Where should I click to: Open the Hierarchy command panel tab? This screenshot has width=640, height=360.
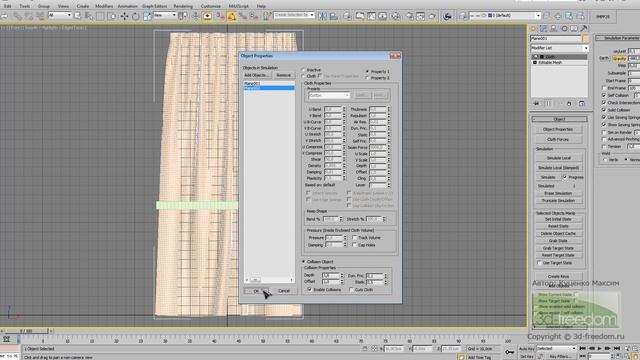[553, 29]
